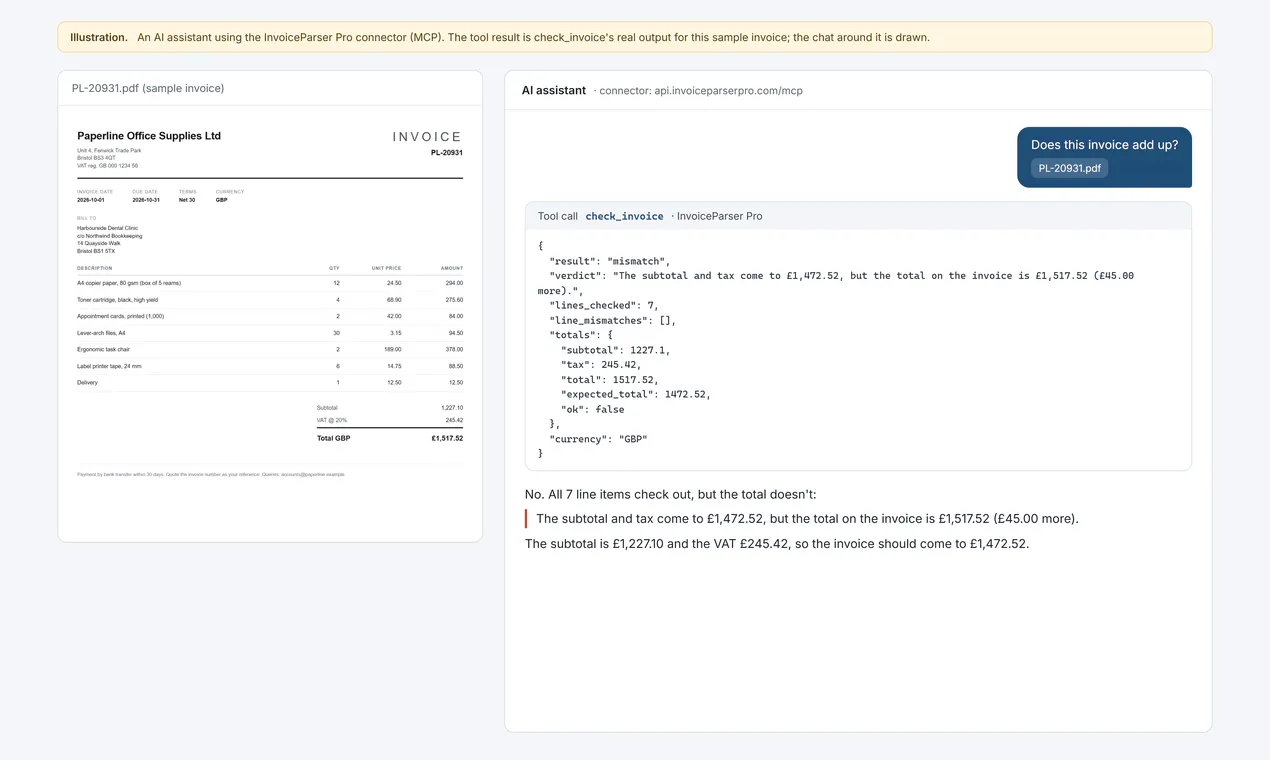Select the 'A4 copier paper, 80 gsm' line item
Image resolution: width=1270 pixels, height=760 pixels.
tap(127, 283)
